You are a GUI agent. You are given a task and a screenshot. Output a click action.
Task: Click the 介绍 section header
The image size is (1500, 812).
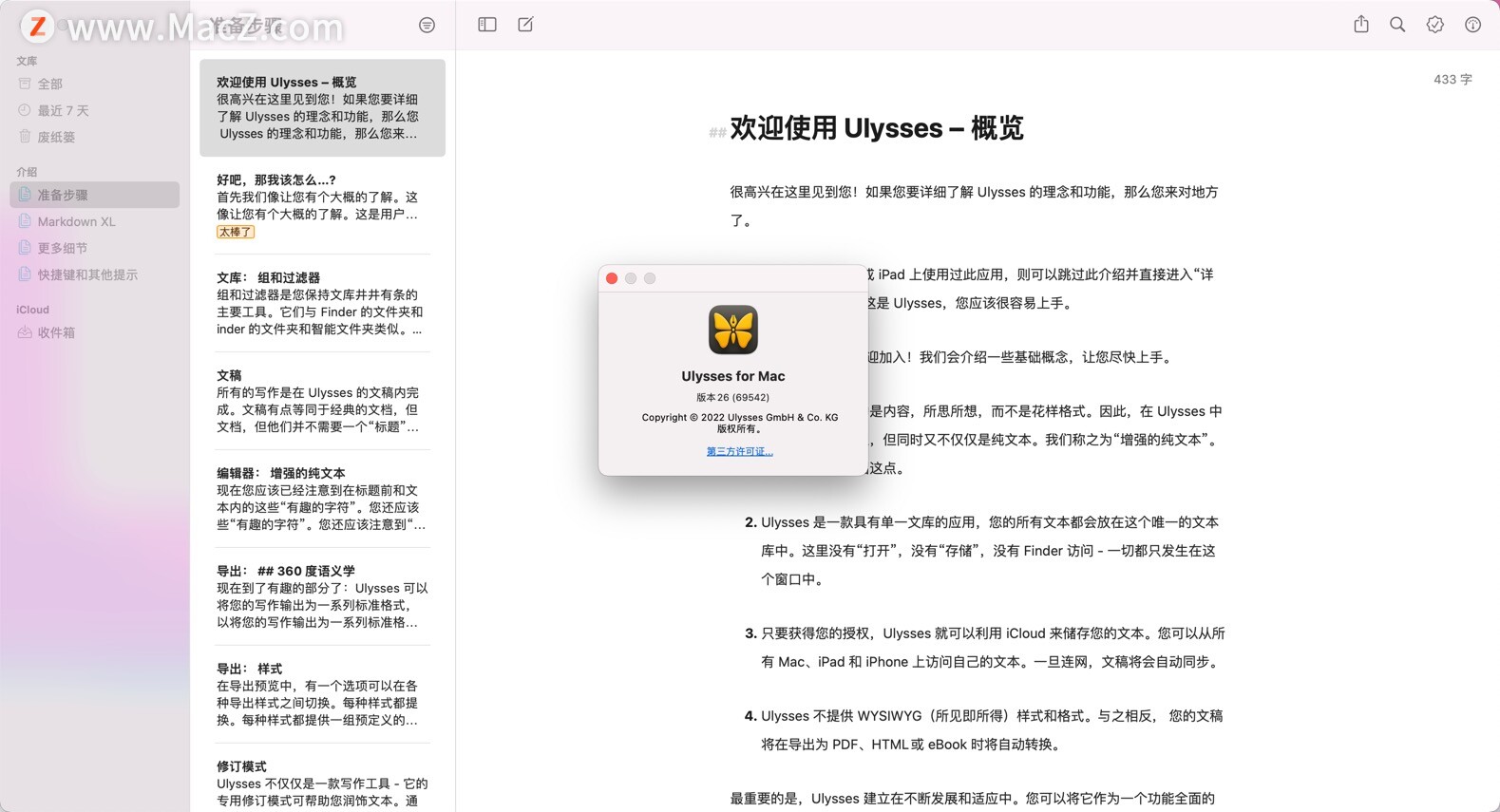coord(27,172)
